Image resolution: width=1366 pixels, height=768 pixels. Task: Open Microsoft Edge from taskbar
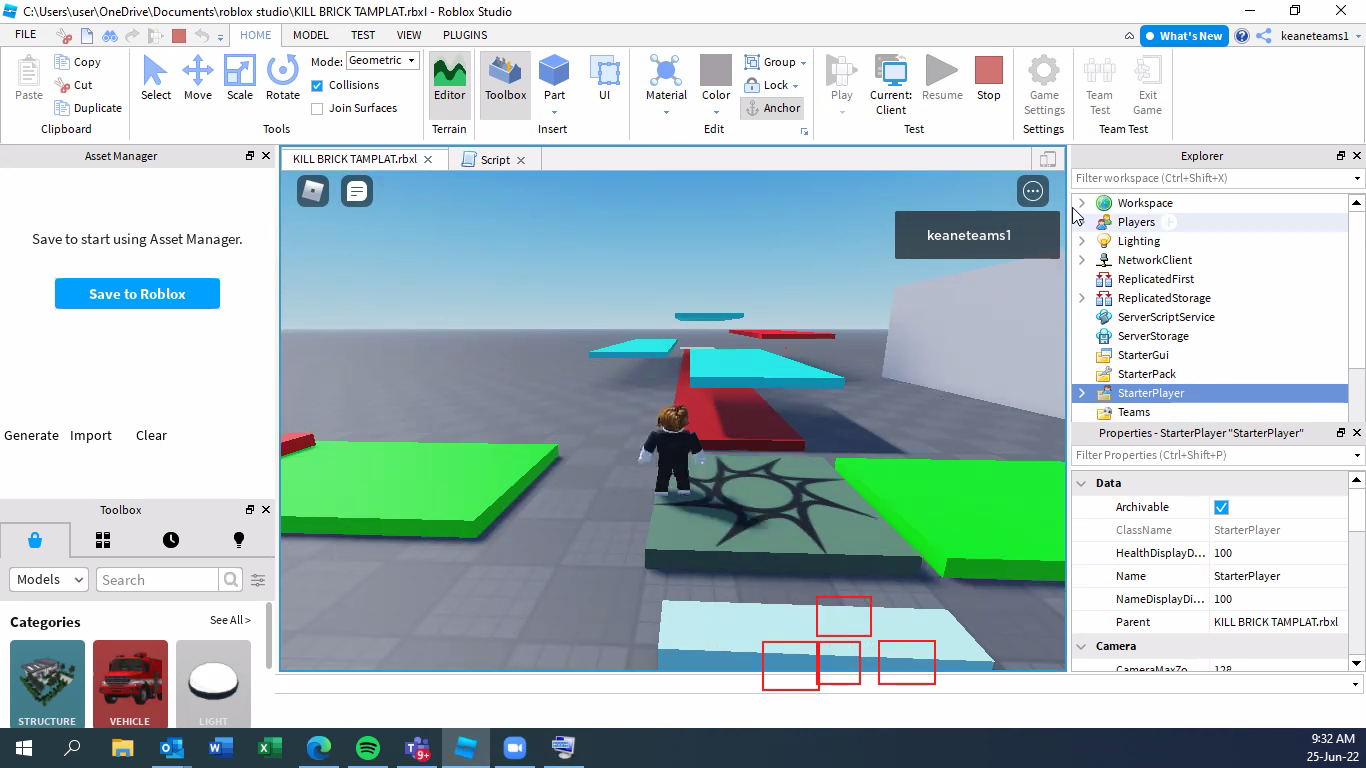[319, 748]
